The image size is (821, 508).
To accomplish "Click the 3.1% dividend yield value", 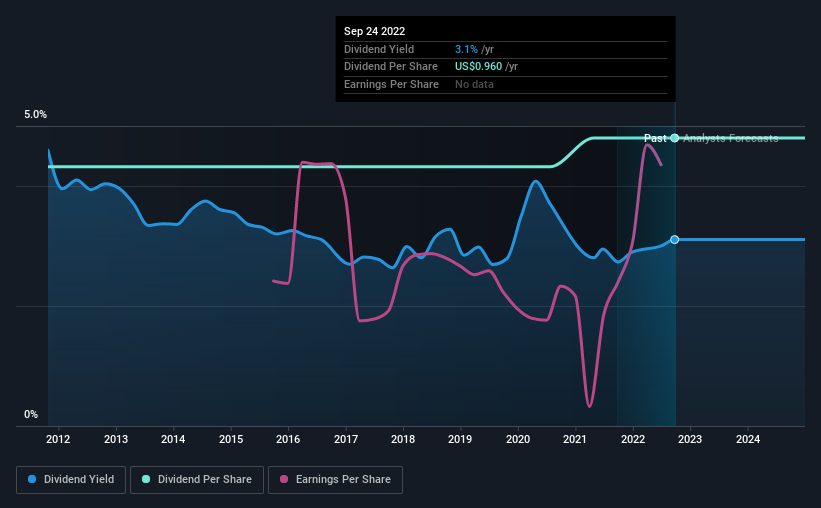I will tap(466, 49).
